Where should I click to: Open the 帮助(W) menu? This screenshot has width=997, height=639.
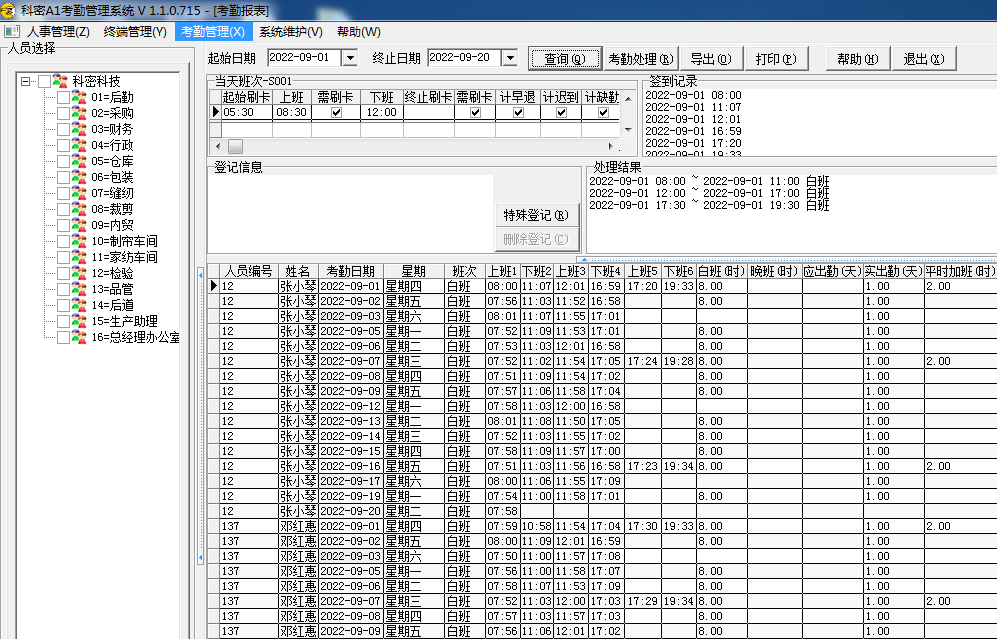359,32
